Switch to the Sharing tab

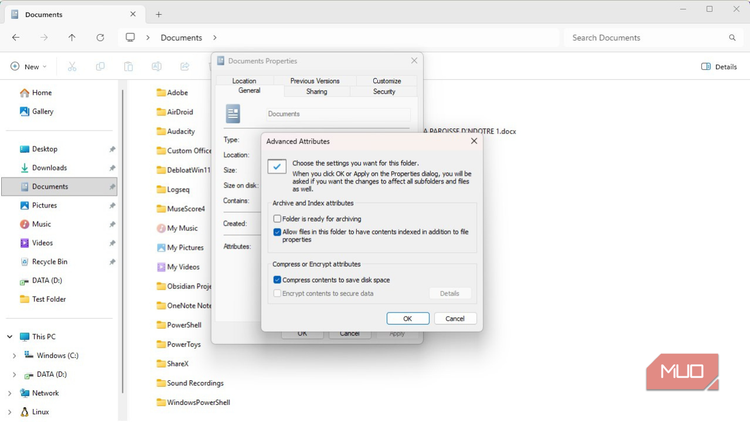tap(317, 91)
